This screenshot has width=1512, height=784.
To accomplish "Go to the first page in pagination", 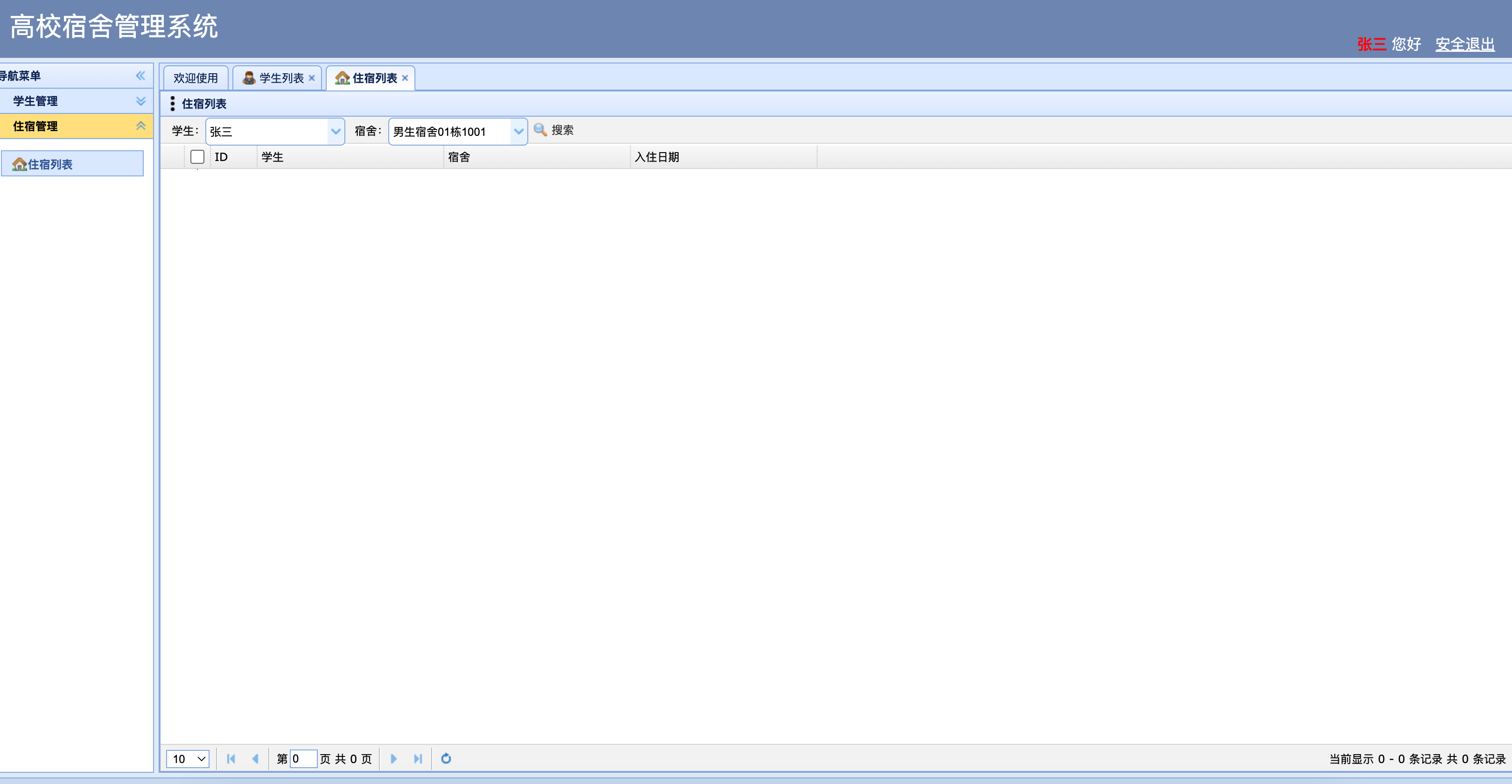I will pos(231,759).
